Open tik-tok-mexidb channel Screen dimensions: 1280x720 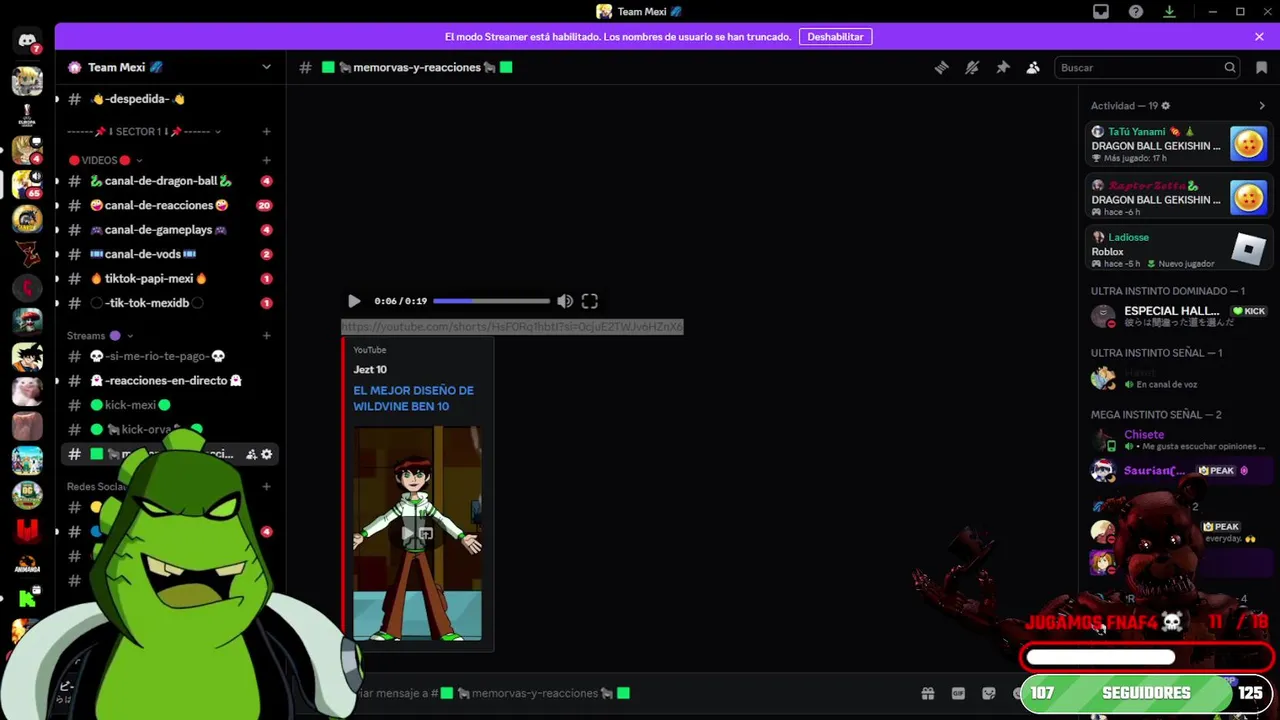tap(170, 303)
